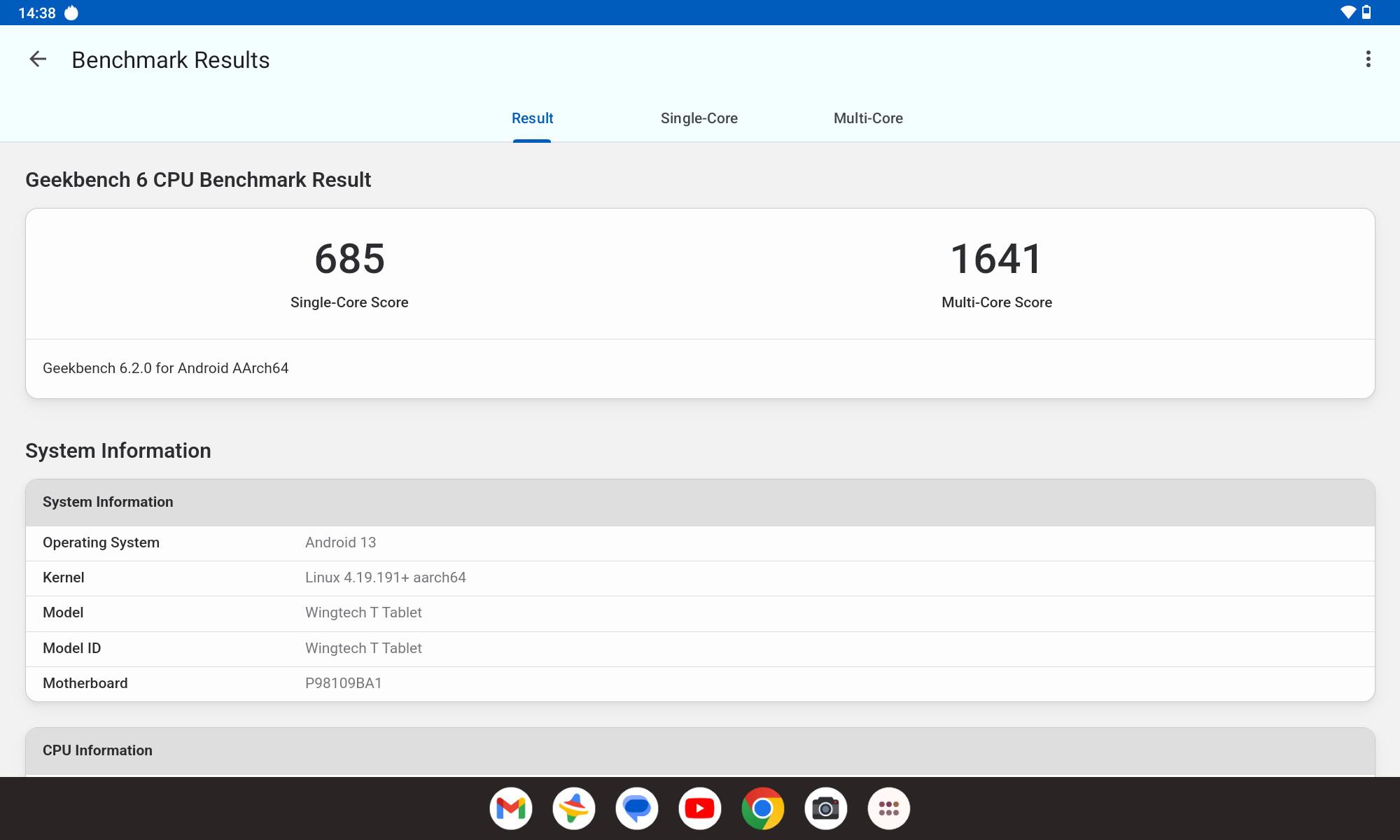Viewport: 1400px width, 840px height.
Task: Tap the 14:38 clock in status bar
Action: click(x=36, y=13)
